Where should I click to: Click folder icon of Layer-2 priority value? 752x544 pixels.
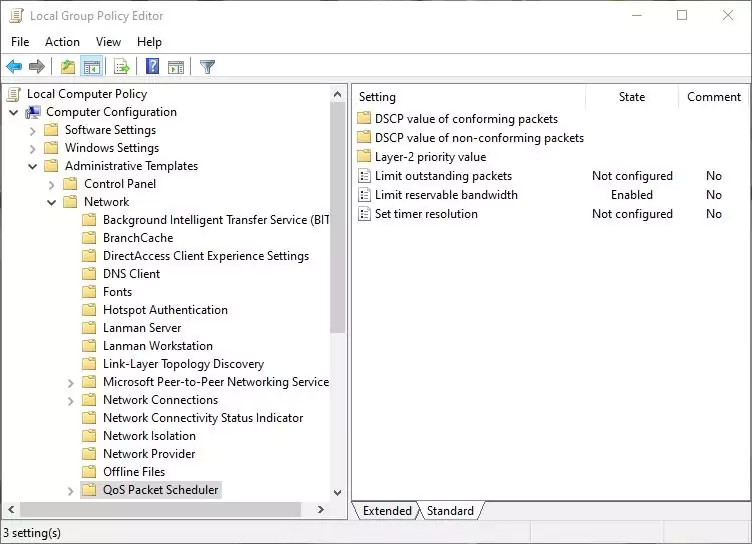click(364, 156)
